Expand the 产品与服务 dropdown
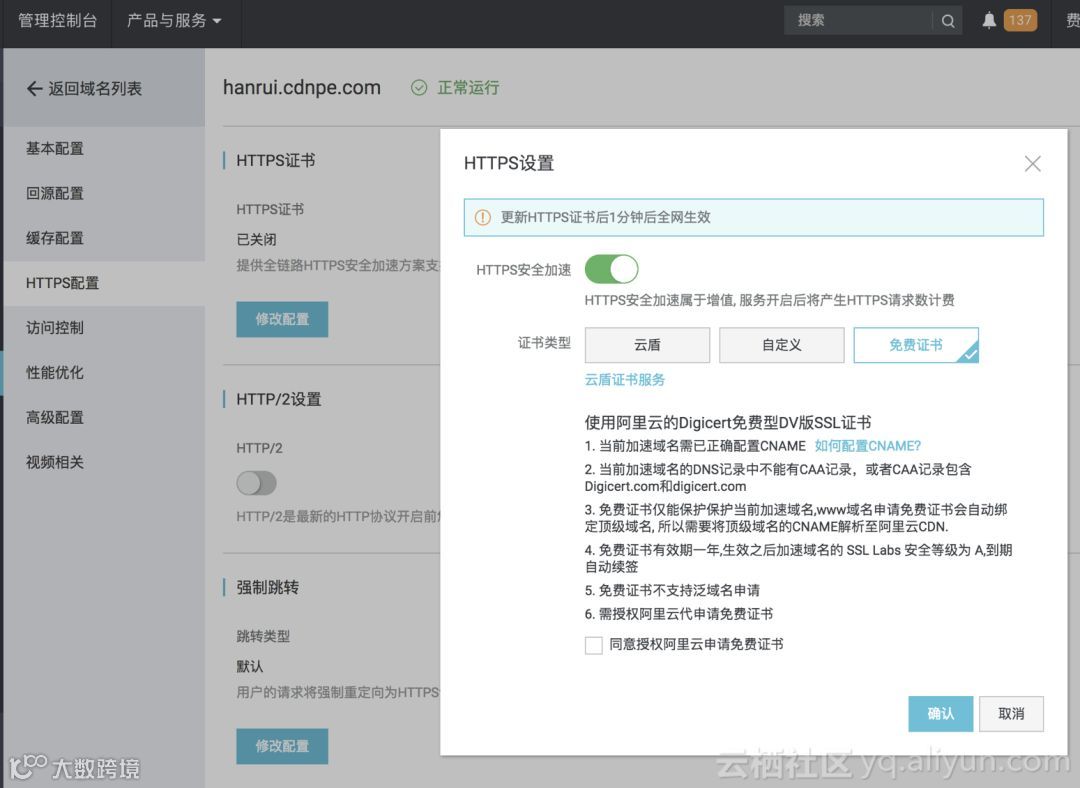 174,21
